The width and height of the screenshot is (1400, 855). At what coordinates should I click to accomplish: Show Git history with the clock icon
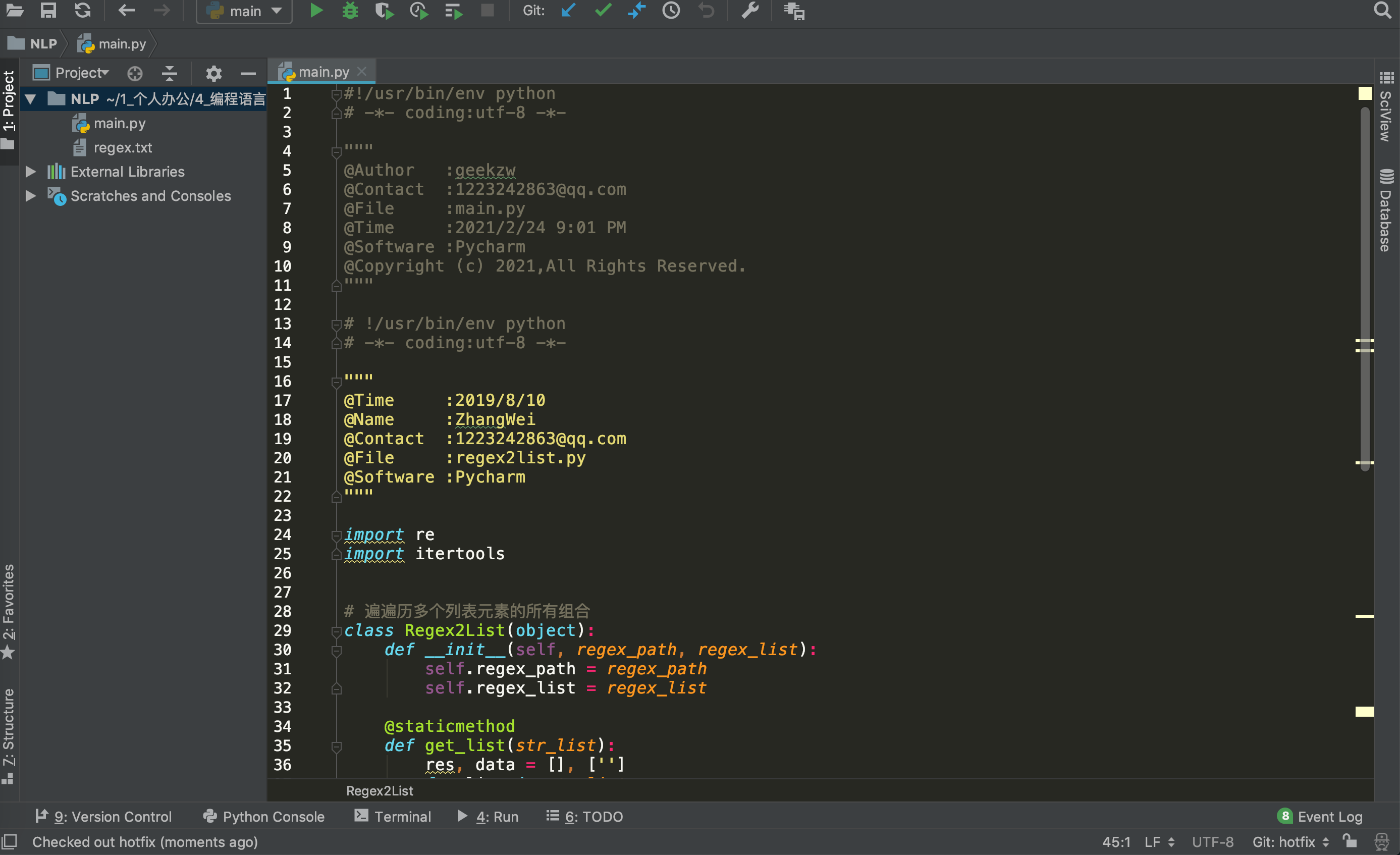coord(671,10)
